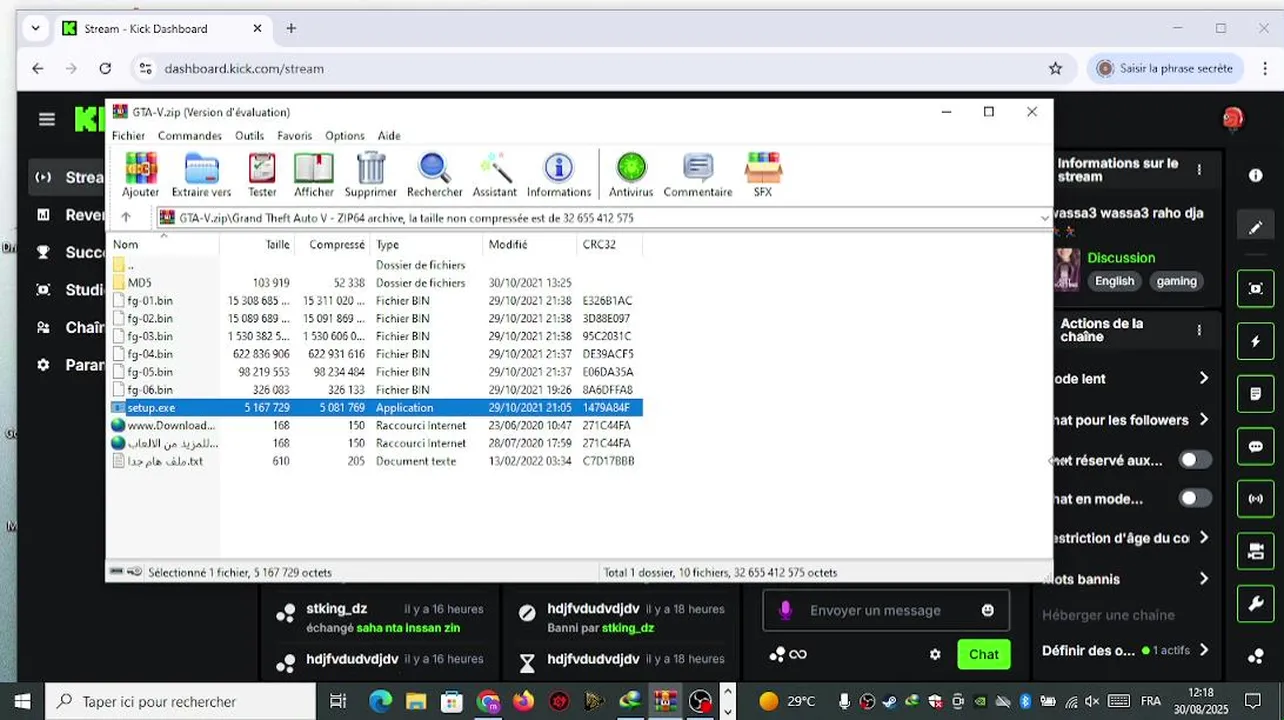Click the green Chat button
This screenshot has height=720, width=1284.
(x=983, y=654)
